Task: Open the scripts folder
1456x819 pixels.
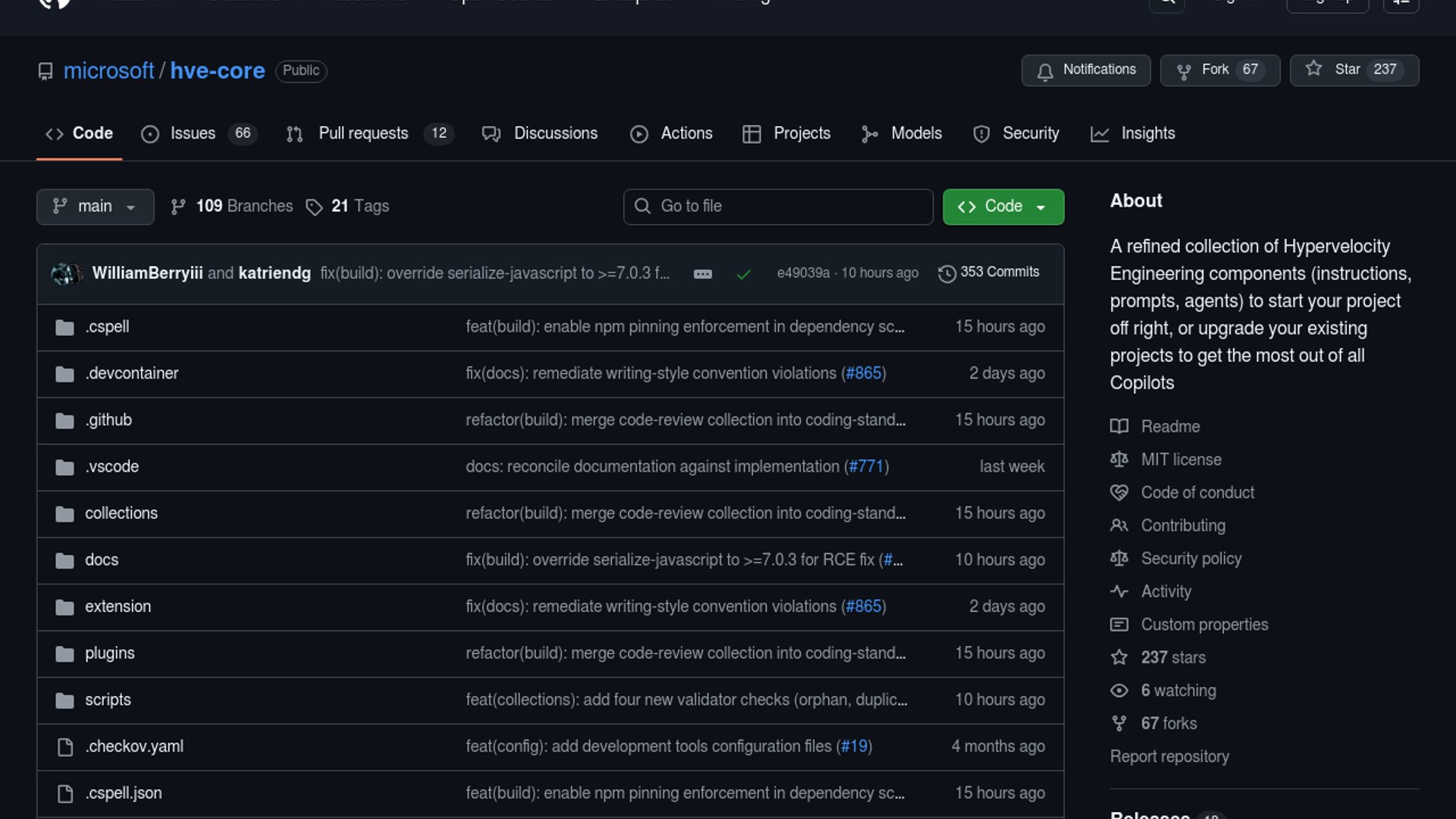Action: pos(108,700)
